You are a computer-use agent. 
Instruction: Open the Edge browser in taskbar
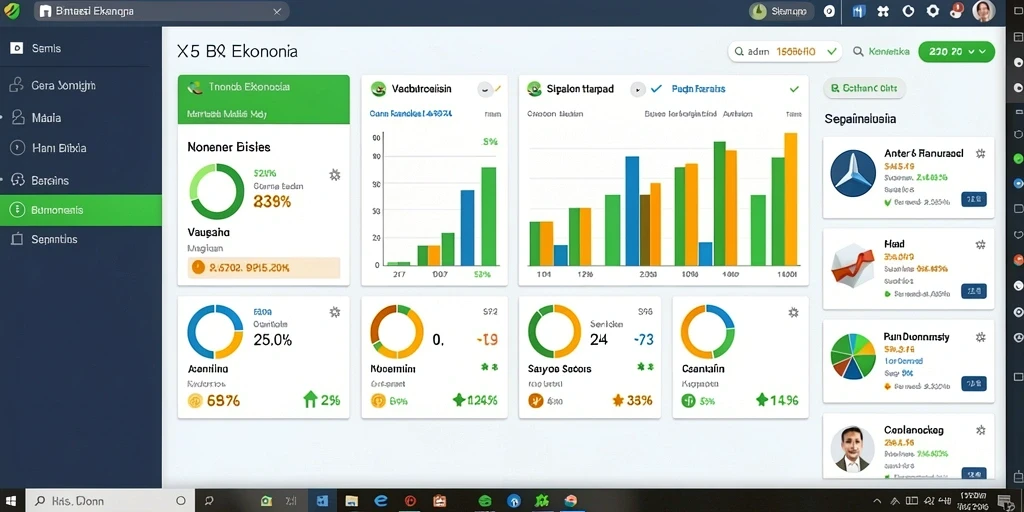click(381, 501)
